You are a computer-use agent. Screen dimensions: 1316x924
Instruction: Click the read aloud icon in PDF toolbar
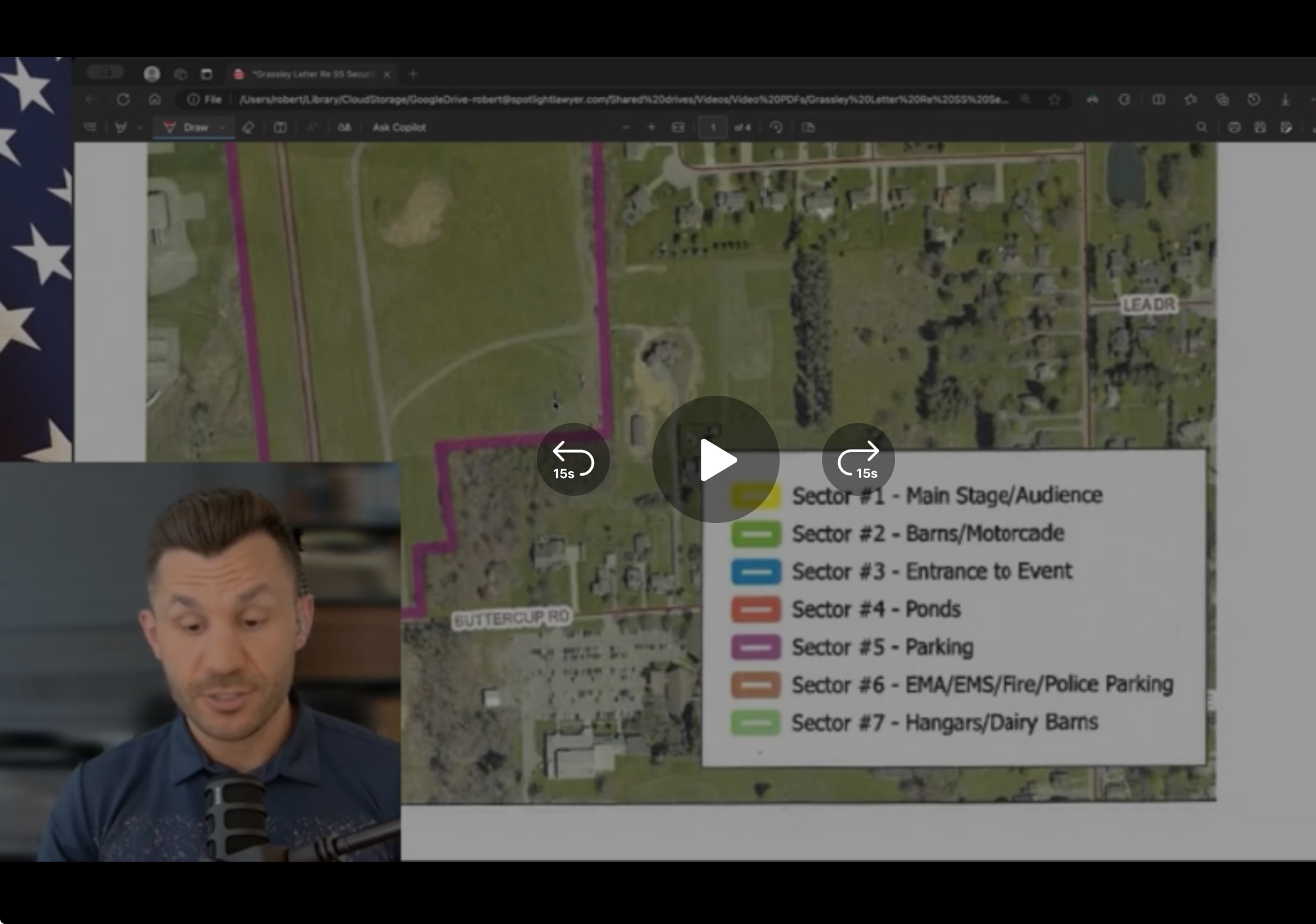click(x=312, y=127)
